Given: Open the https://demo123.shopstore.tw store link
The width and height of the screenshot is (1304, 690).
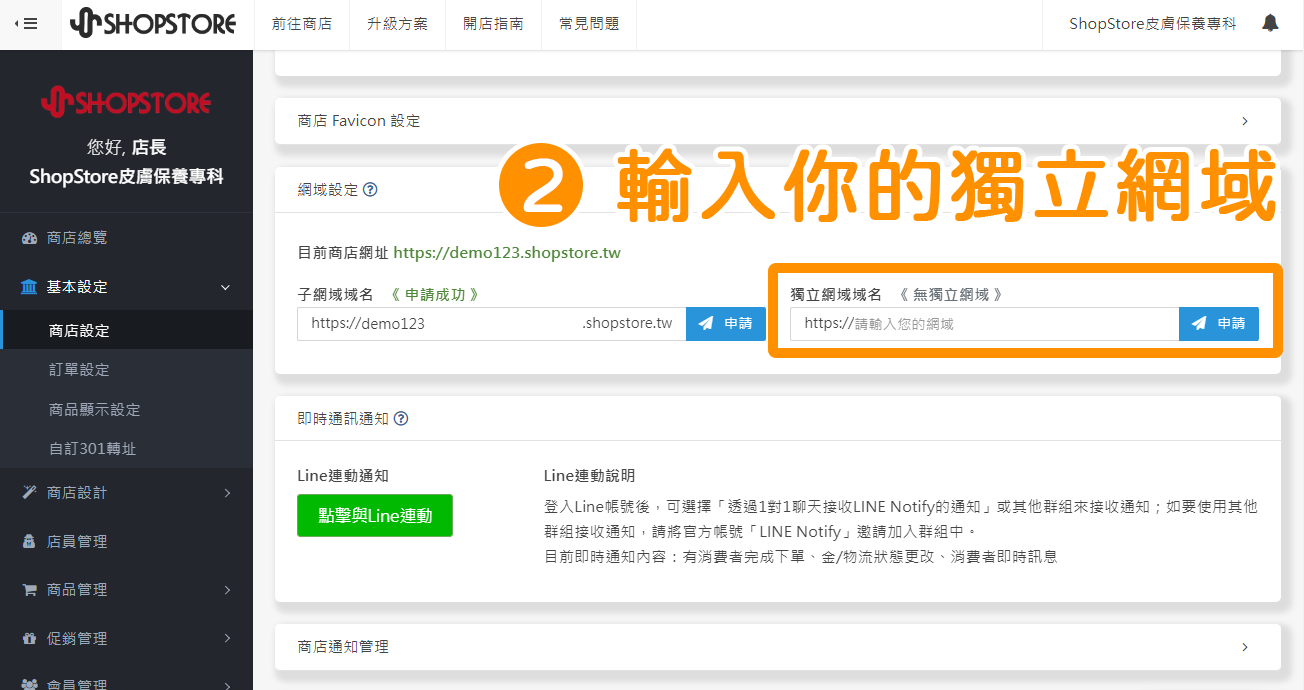Looking at the screenshot, I should pos(507,253).
